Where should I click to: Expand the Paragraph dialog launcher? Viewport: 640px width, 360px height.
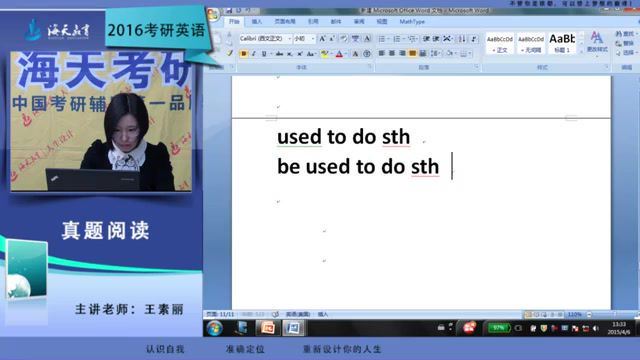pyautogui.click(x=476, y=67)
